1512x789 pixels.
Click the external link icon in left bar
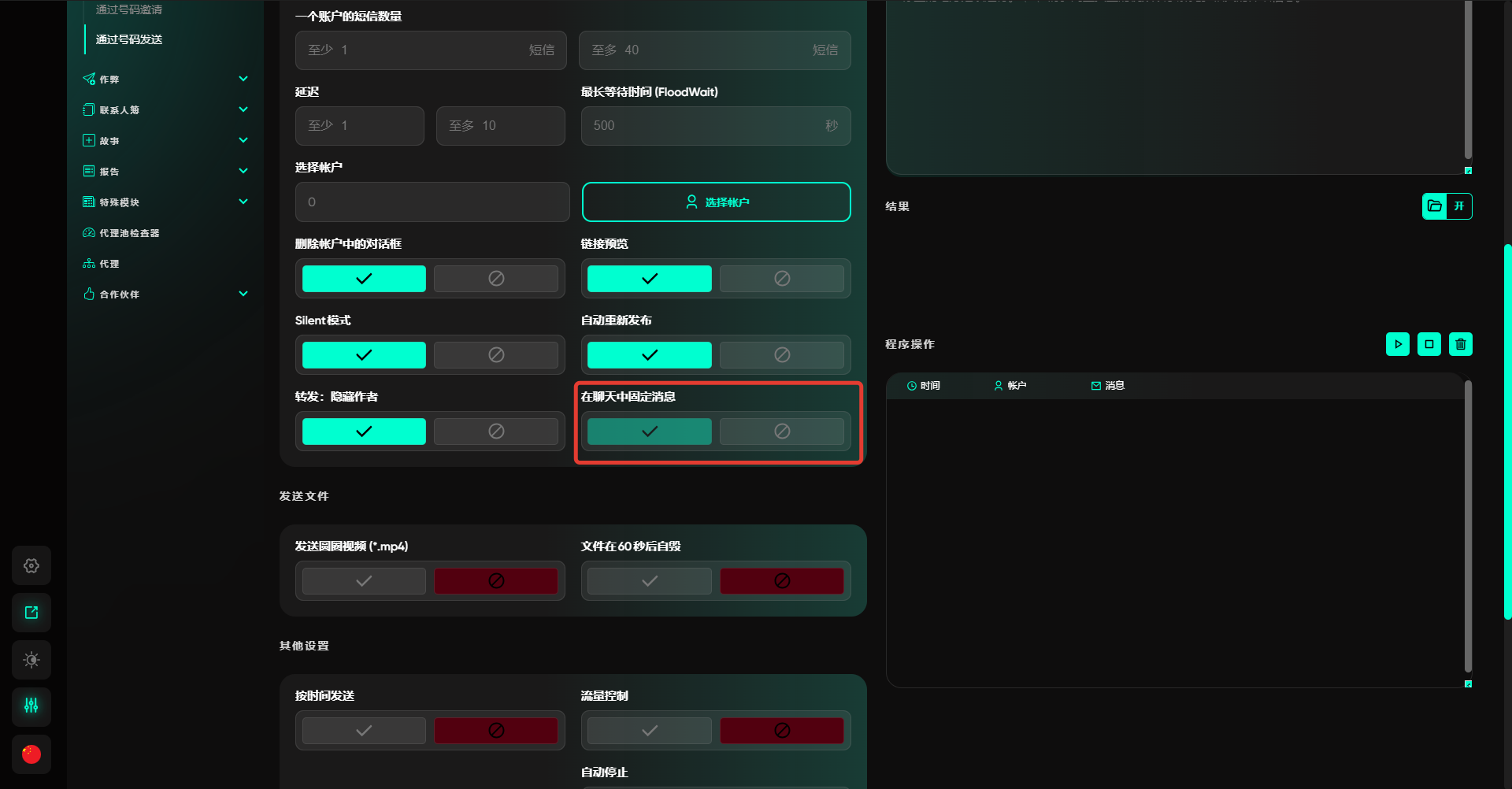coord(31,613)
